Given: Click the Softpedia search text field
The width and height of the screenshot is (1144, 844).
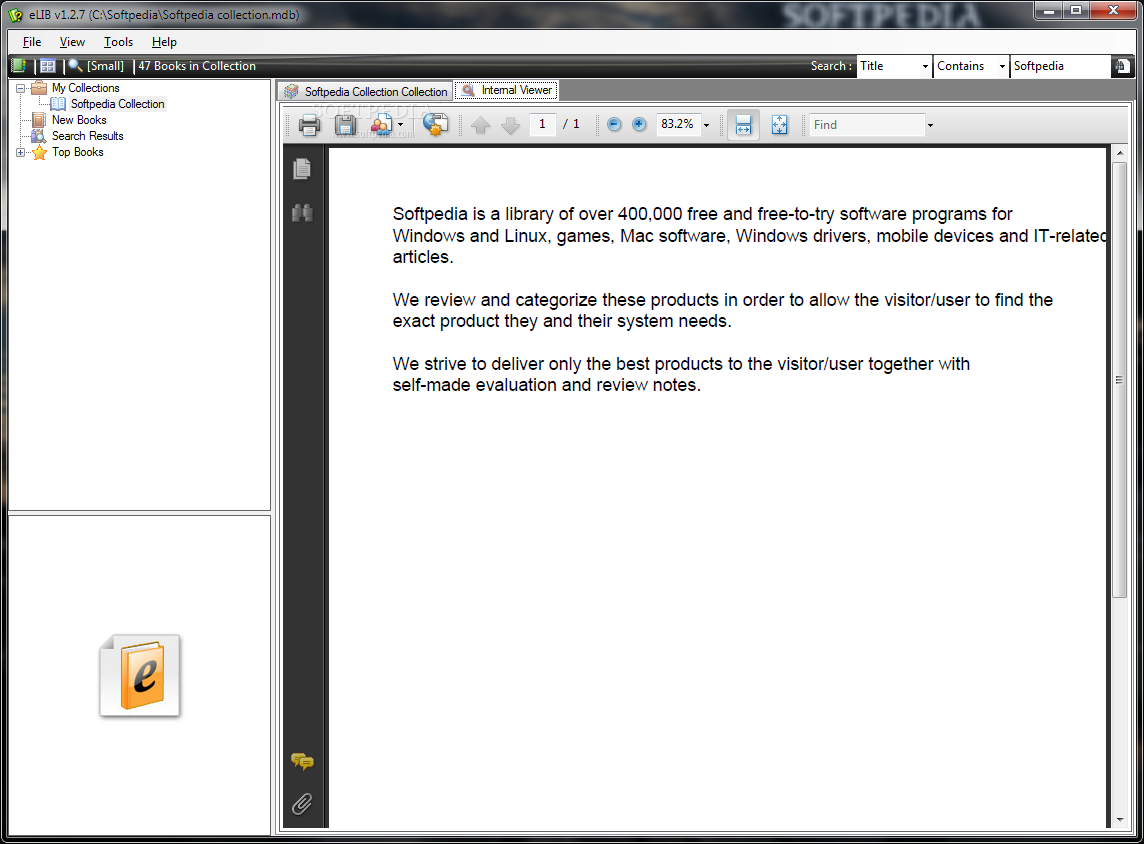Looking at the screenshot, I should 1060,66.
